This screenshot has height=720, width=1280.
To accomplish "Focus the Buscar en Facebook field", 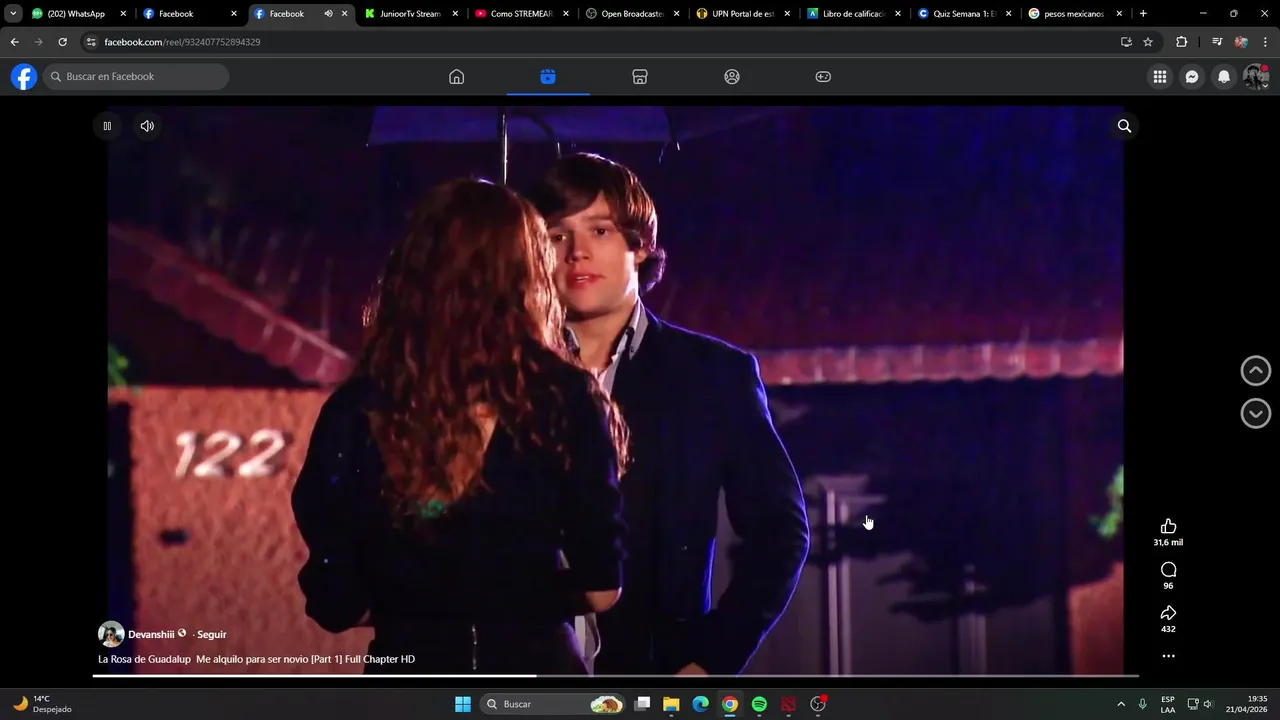I will click(136, 77).
